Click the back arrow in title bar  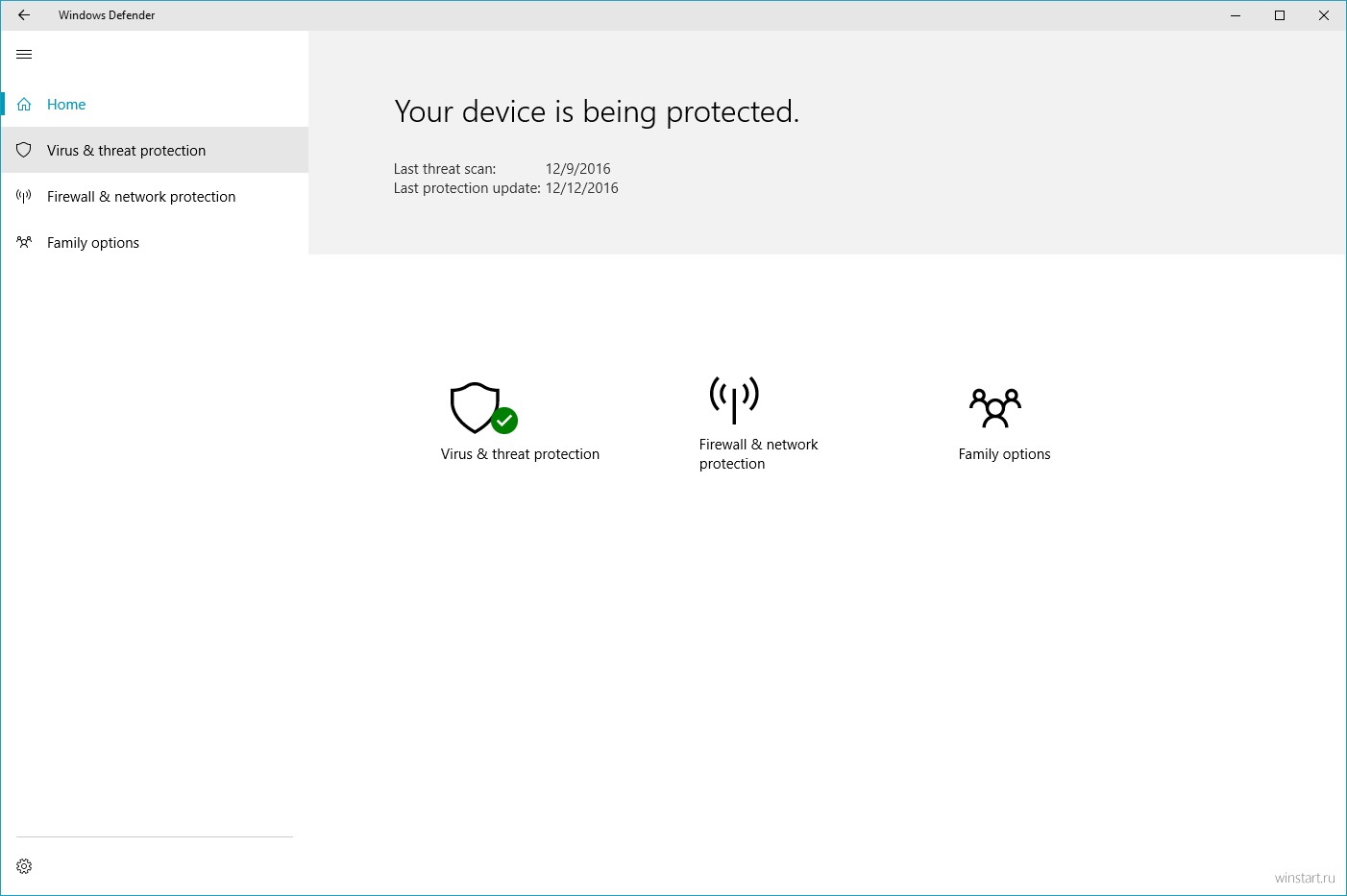[x=24, y=15]
